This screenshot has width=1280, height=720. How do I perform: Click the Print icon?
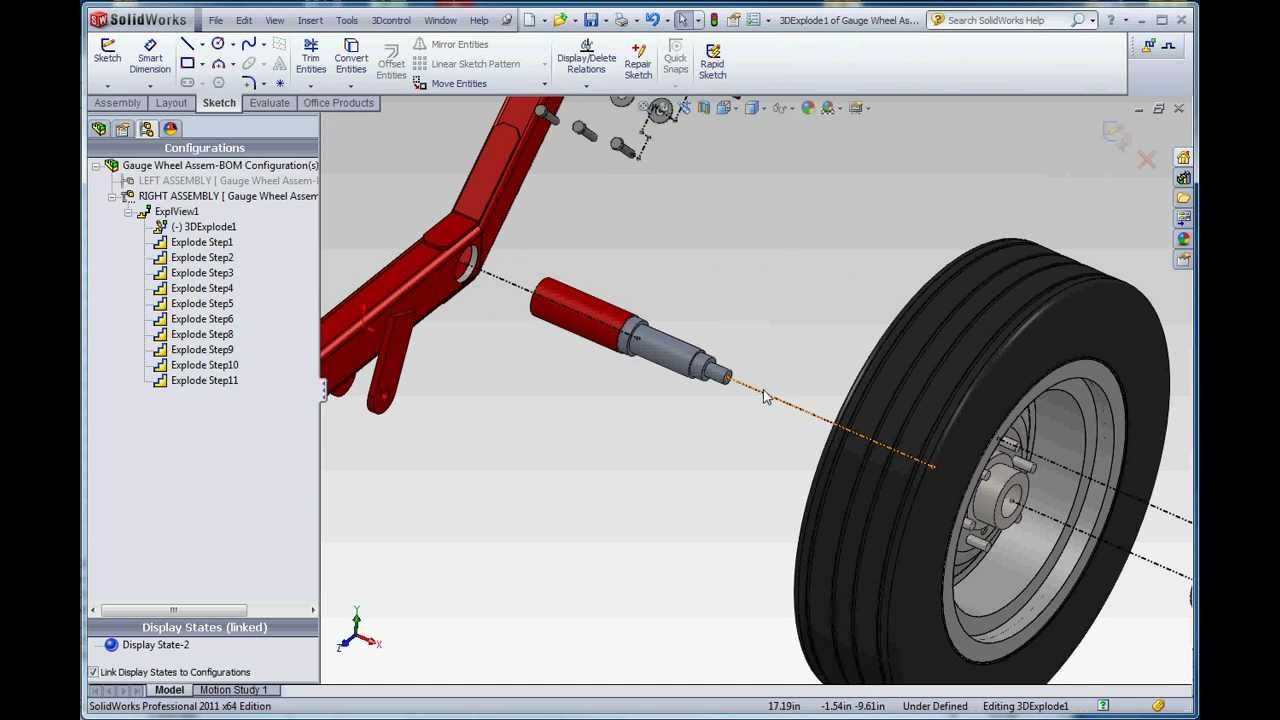(621, 20)
